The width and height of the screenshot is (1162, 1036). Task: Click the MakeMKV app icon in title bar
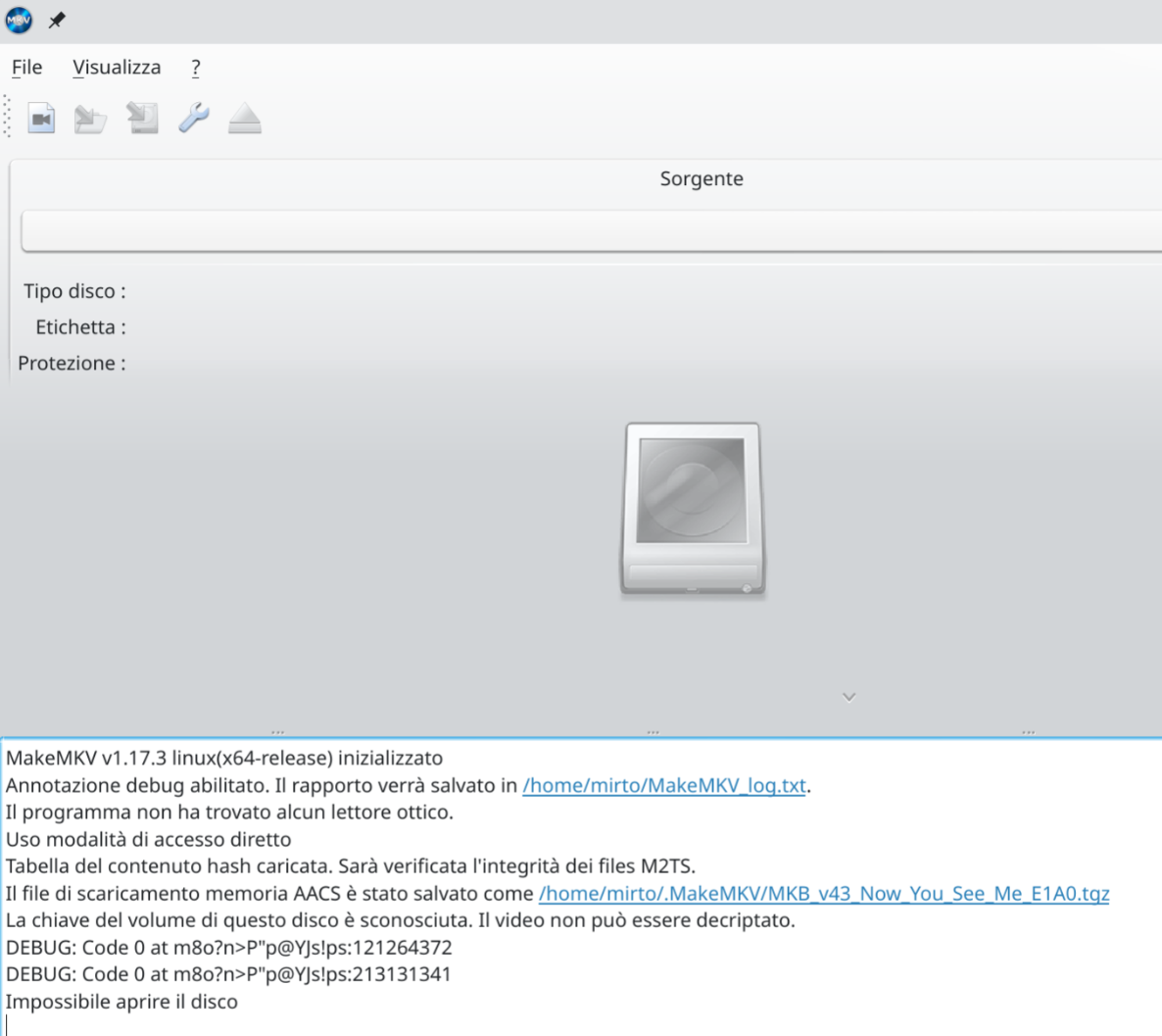[19, 20]
